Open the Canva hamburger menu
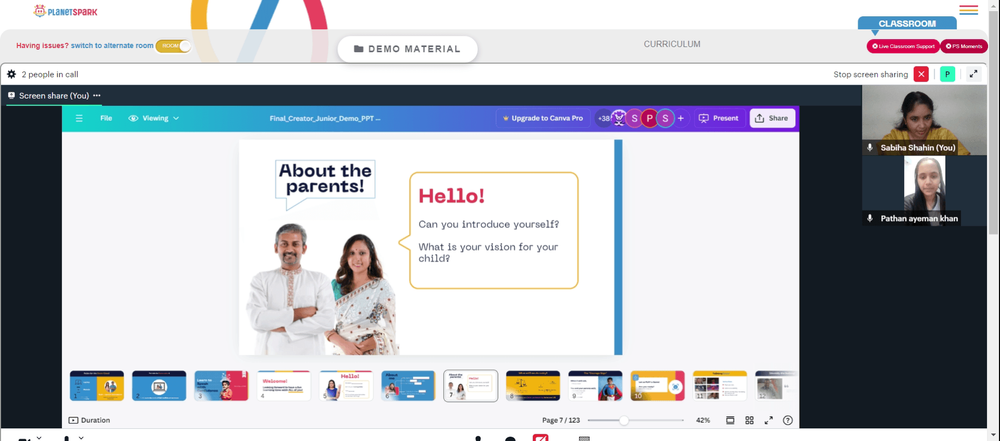Screen dimensions: 1000x441 click(79, 118)
